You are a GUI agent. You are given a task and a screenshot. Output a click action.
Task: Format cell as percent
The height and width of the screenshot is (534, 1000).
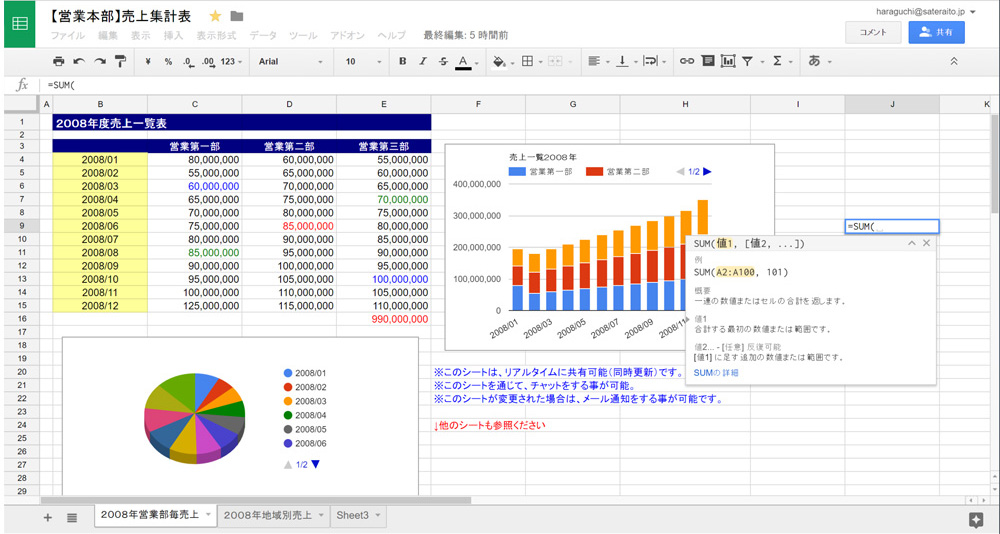coord(168,62)
